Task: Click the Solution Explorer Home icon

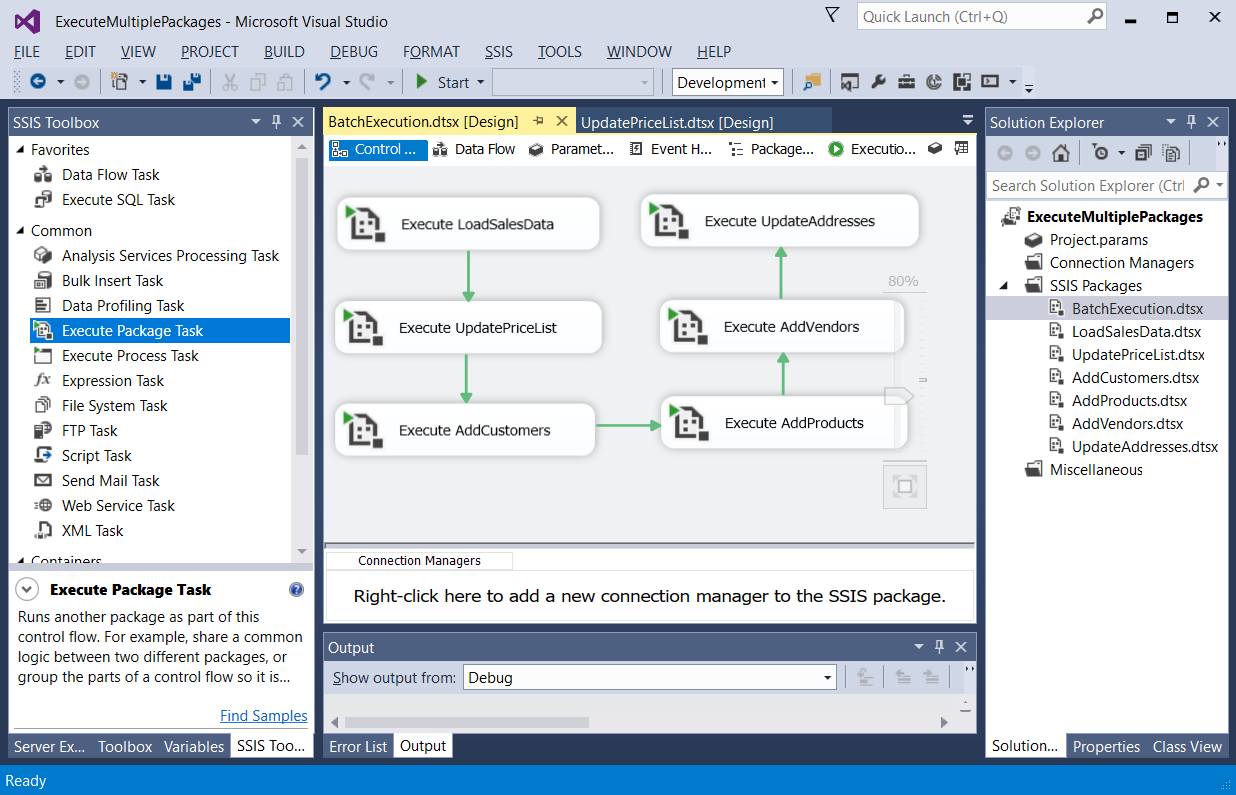Action: (1061, 153)
